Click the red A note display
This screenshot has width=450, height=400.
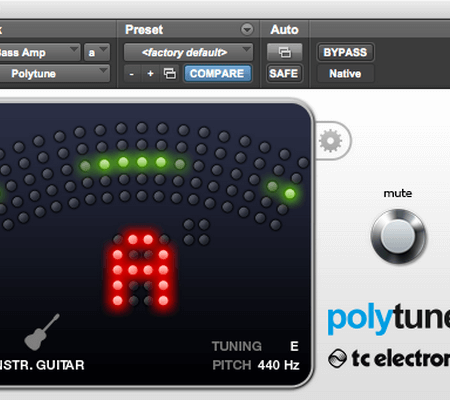140,271
